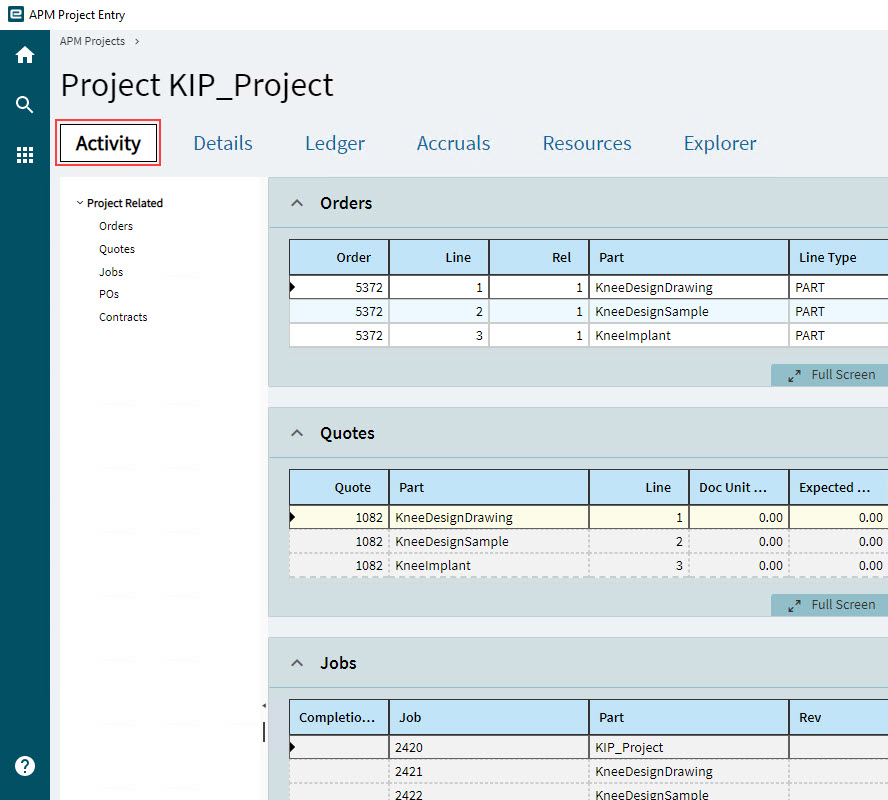Switch to the Resources tab

click(587, 143)
